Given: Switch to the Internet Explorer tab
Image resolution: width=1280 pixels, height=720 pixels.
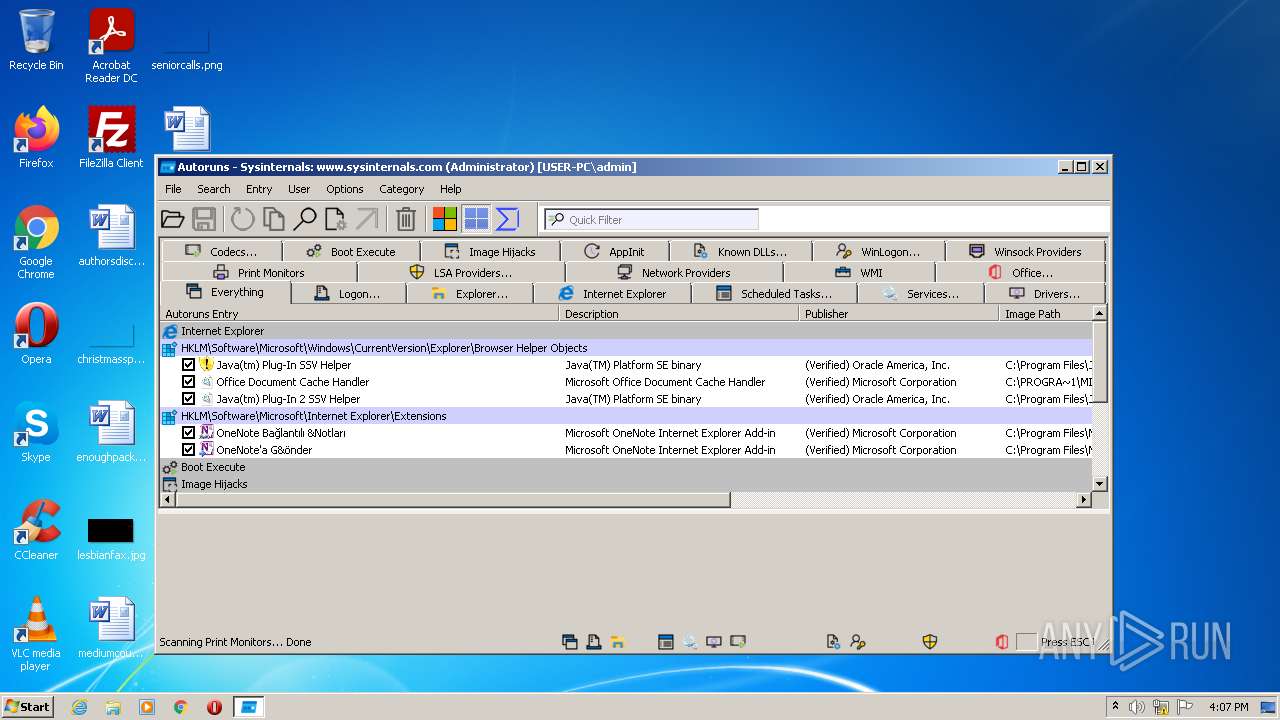Looking at the screenshot, I should point(612,294).
